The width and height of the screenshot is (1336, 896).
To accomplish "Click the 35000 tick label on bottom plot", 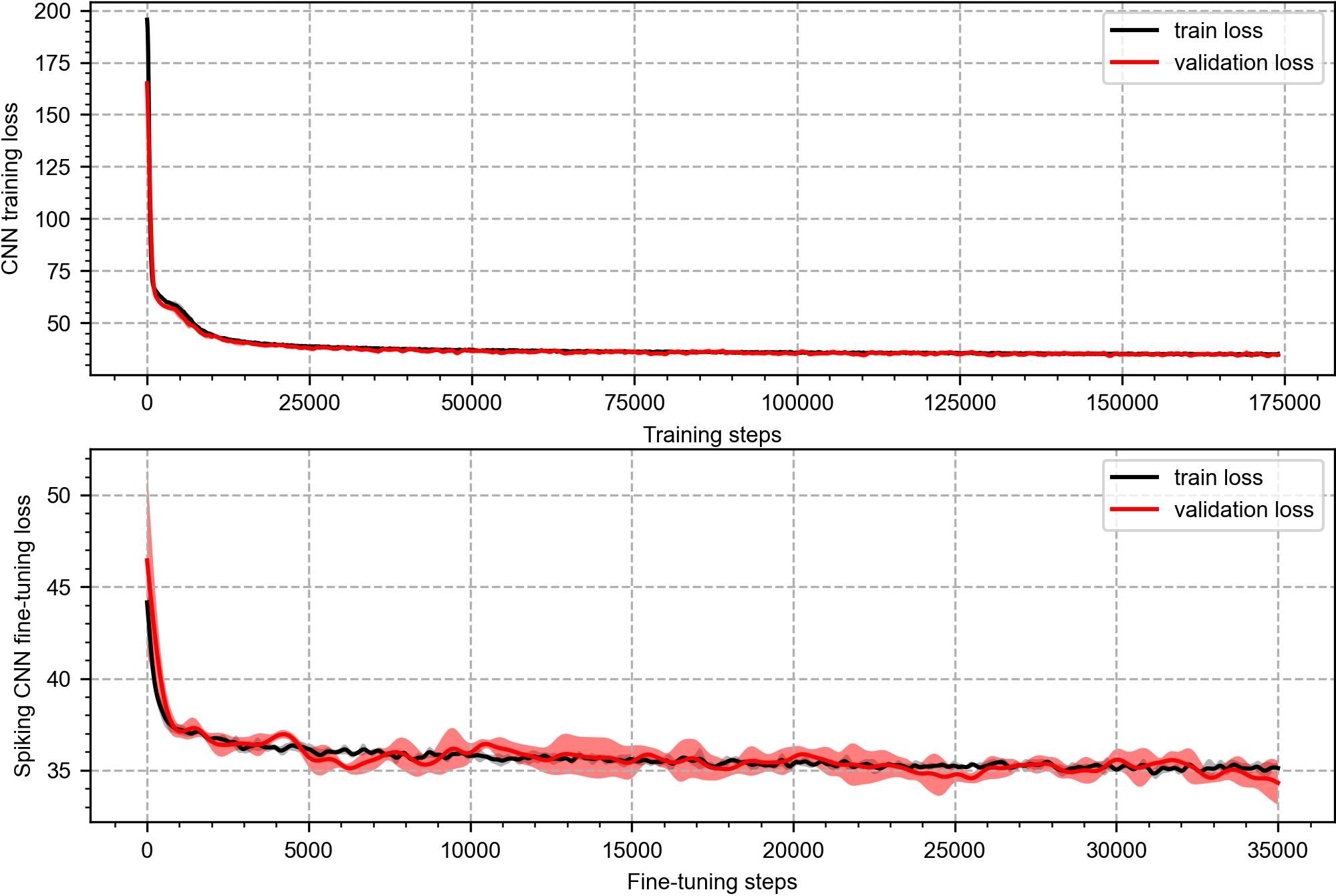I will [1277, 850].
